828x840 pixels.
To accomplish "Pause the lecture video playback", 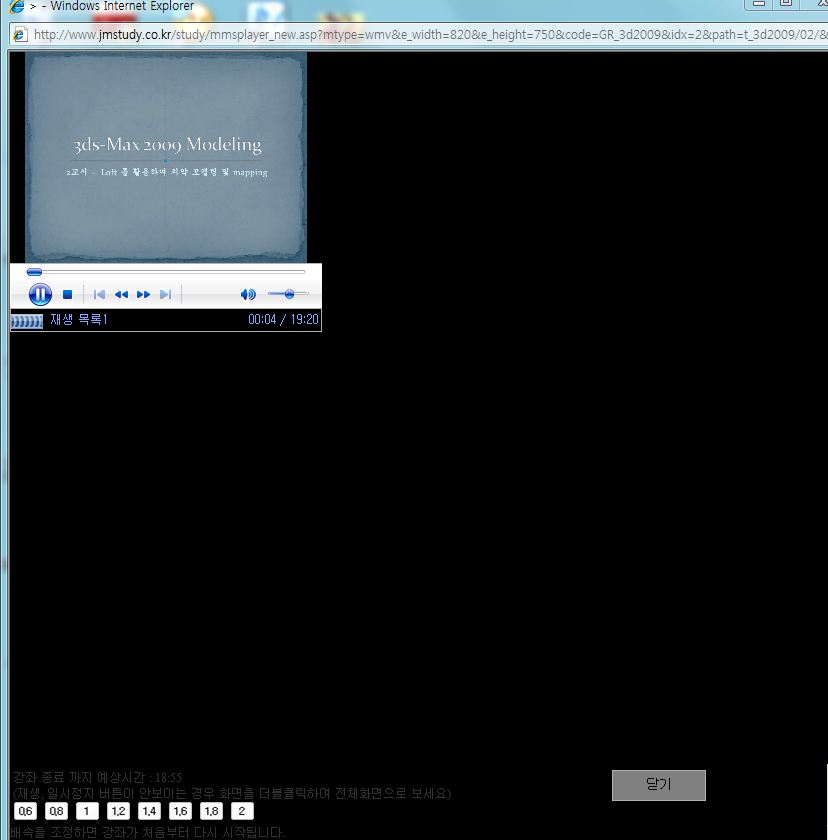I will pyautogui.click(x=40, y=294).
